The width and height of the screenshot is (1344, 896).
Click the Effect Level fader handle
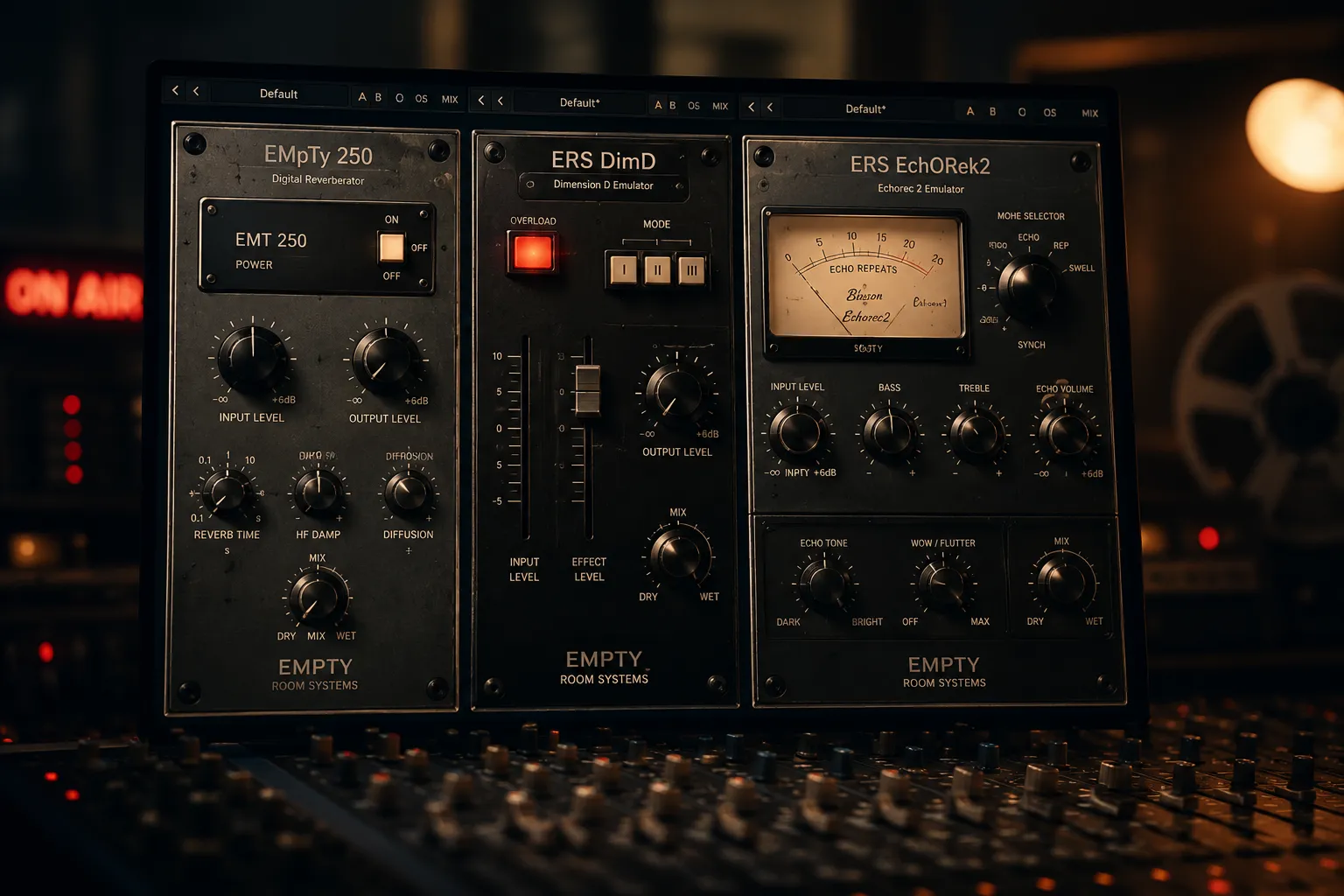pyautogui.click(x=588, y=389)
